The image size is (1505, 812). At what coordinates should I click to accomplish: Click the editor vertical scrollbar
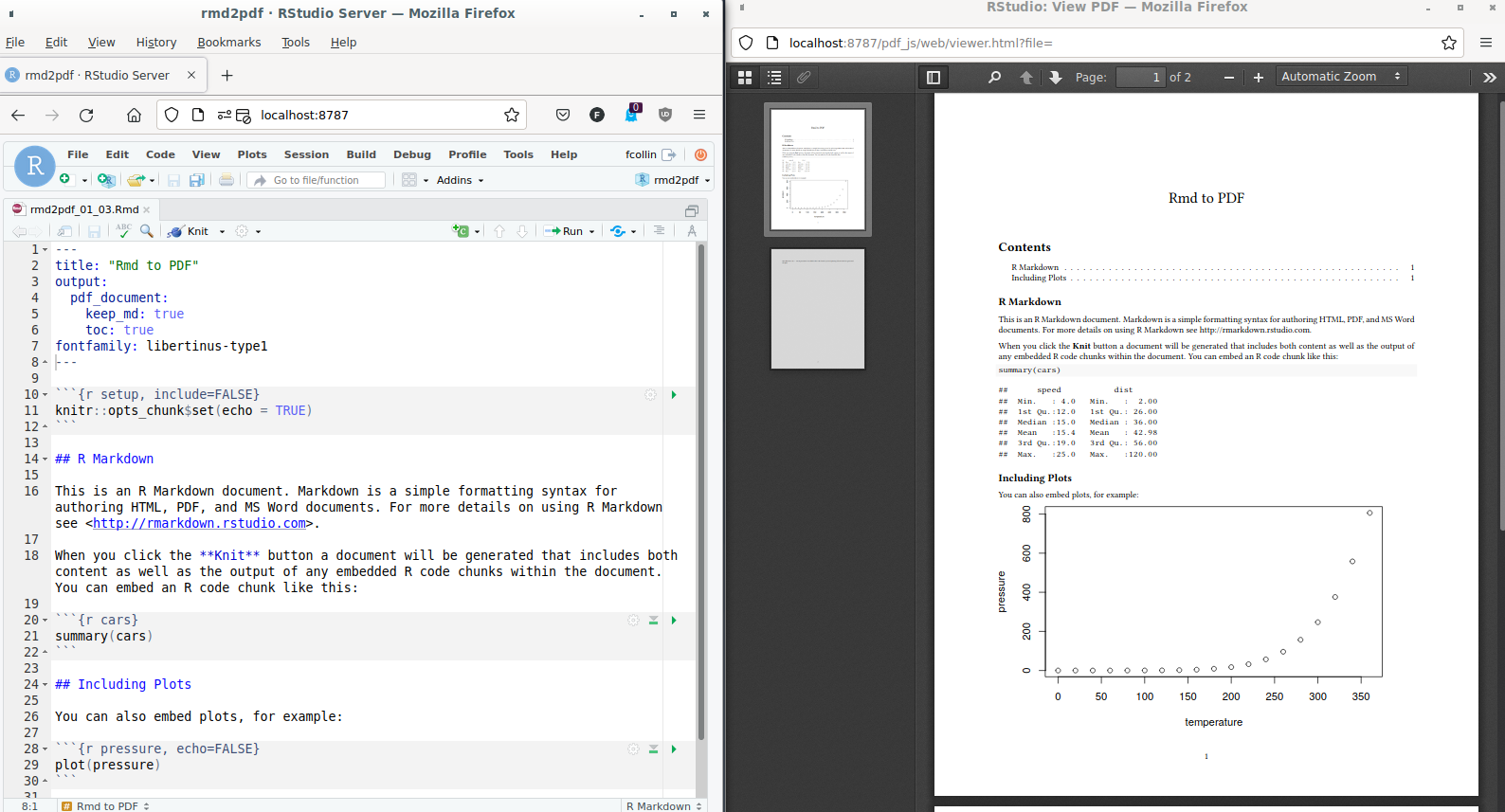click(701, 493)
